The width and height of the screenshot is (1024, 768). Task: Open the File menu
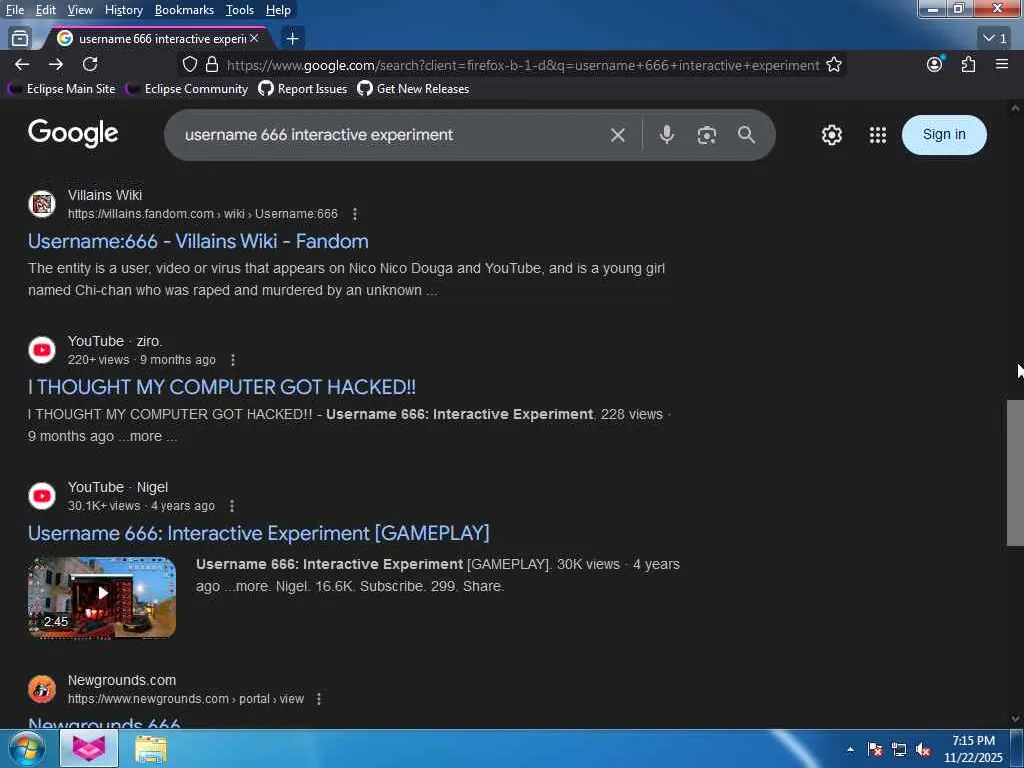15,10
